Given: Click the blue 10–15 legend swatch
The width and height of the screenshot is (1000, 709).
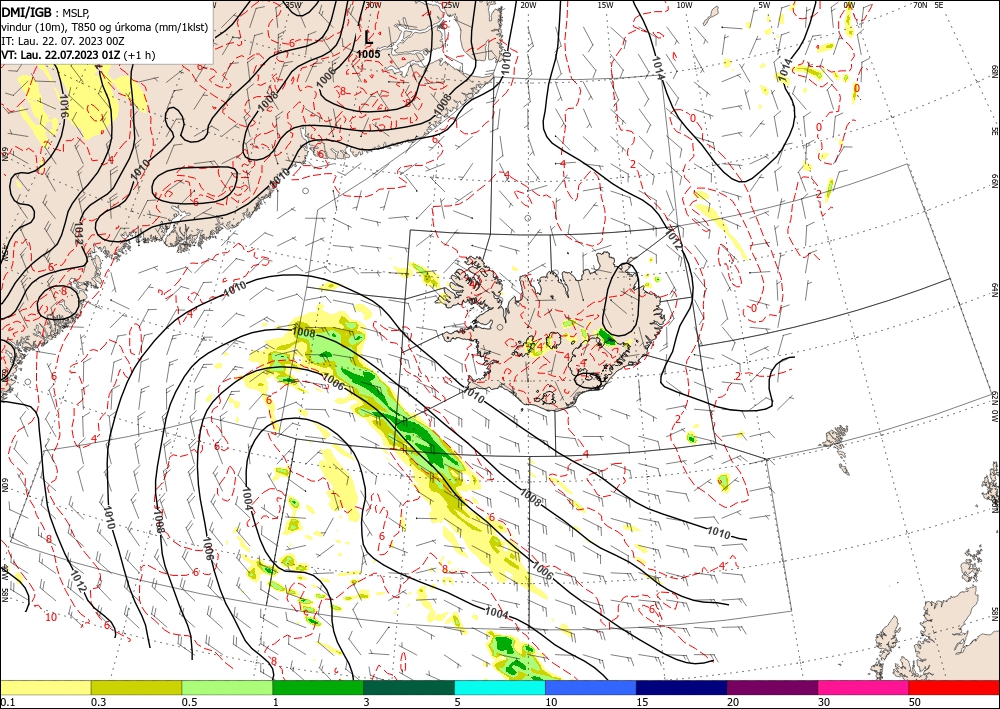Looking at the screenshot, I should pyautogui.click(x=591, y=687).
